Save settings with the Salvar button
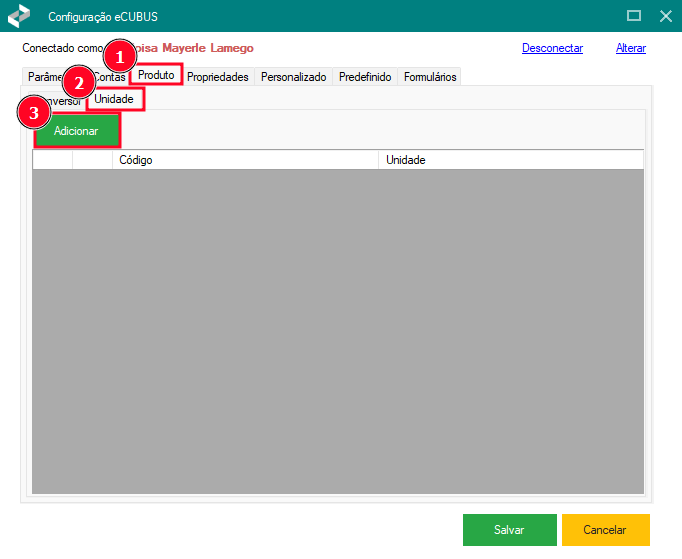Screen dimensions: 682x559 click(509, 530)
